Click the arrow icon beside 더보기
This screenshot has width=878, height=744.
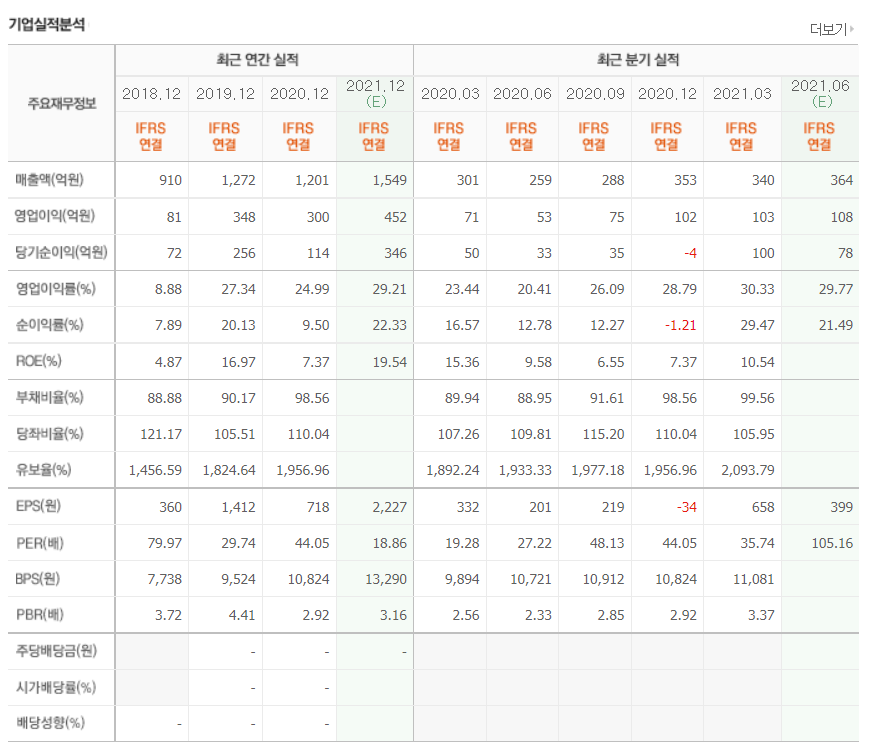click(x=852, y=29)
